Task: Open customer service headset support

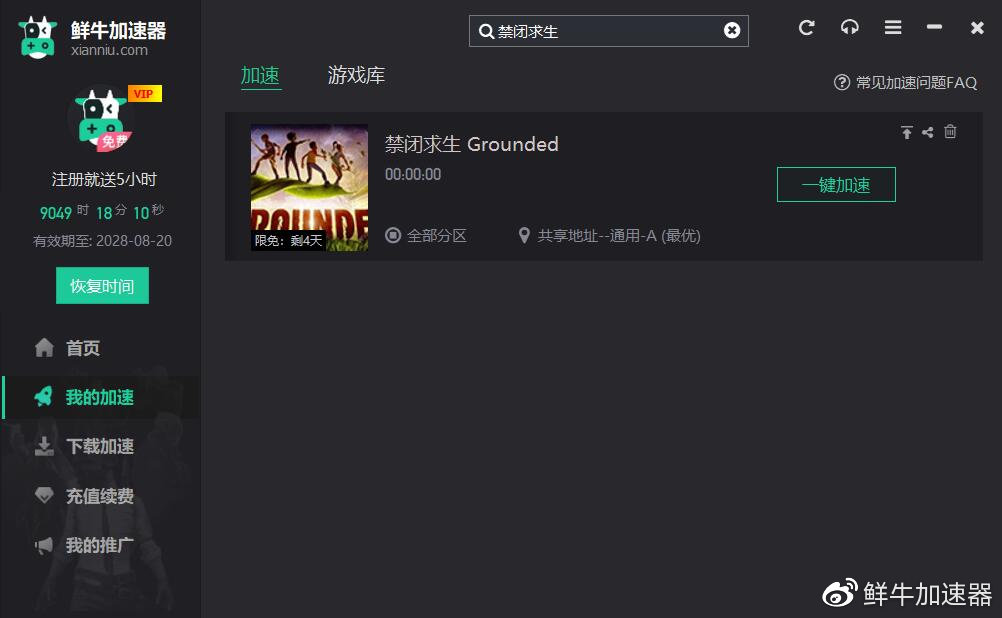Action: pos(849,28)
